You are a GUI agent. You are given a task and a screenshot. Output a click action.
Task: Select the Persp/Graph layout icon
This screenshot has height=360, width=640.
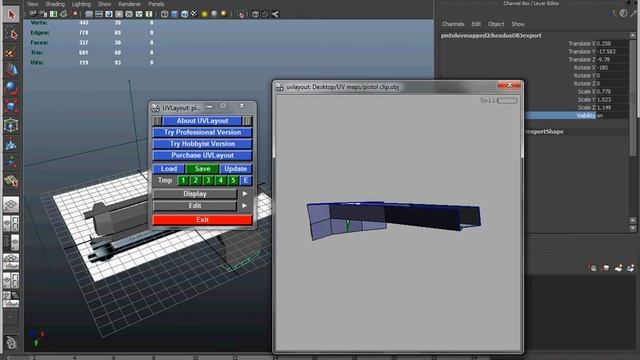tap(11, 261)
